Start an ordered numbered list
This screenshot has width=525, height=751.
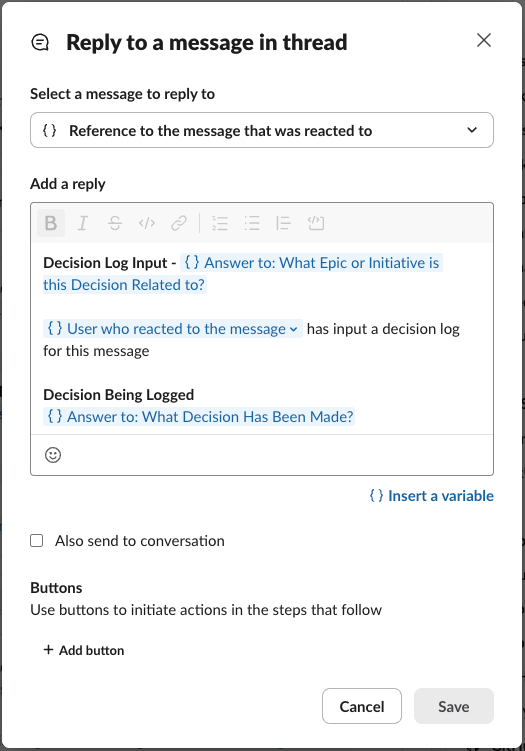click(x=220, y=223)
